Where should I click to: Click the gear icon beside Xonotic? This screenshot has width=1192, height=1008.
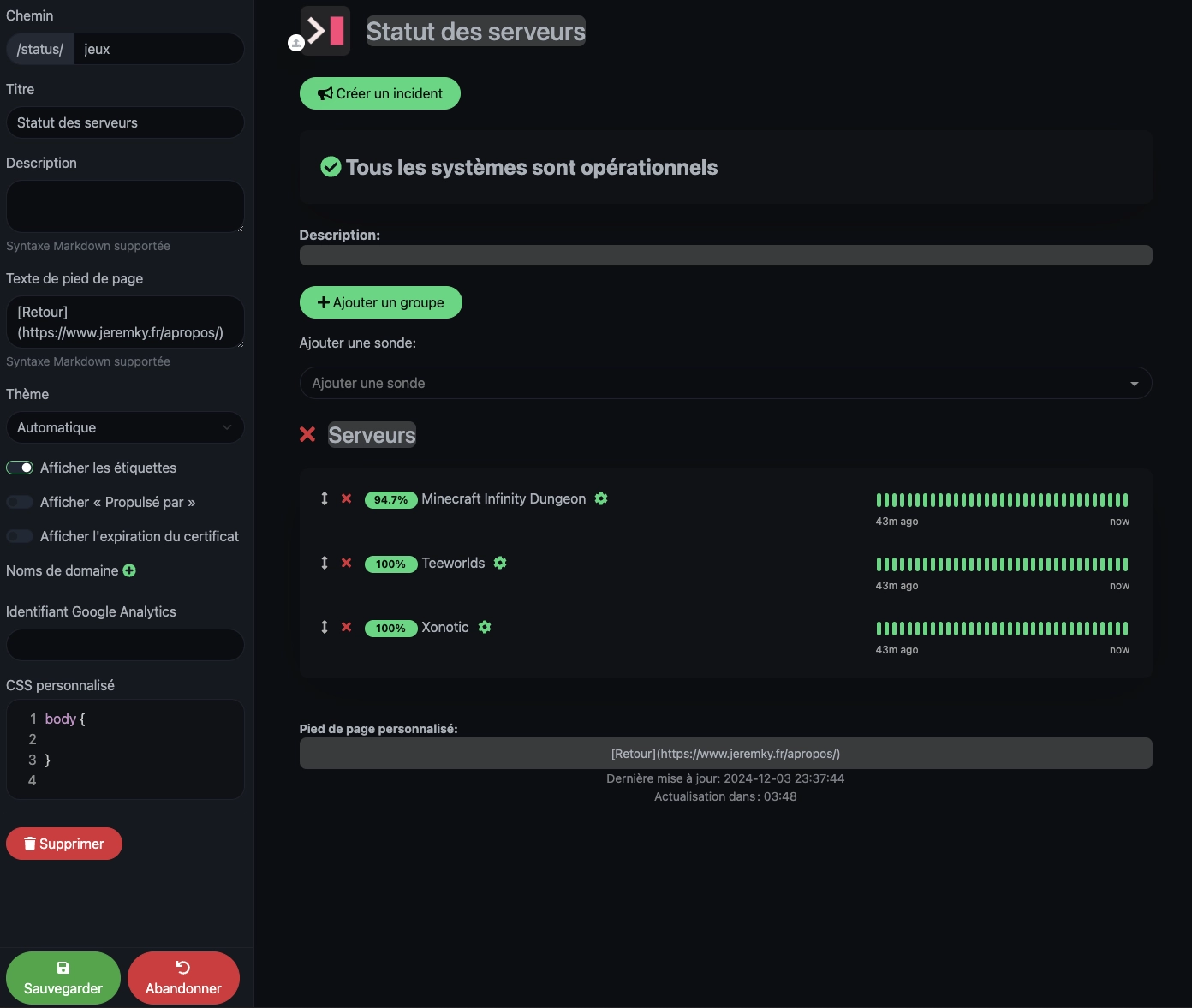point(485,627)
